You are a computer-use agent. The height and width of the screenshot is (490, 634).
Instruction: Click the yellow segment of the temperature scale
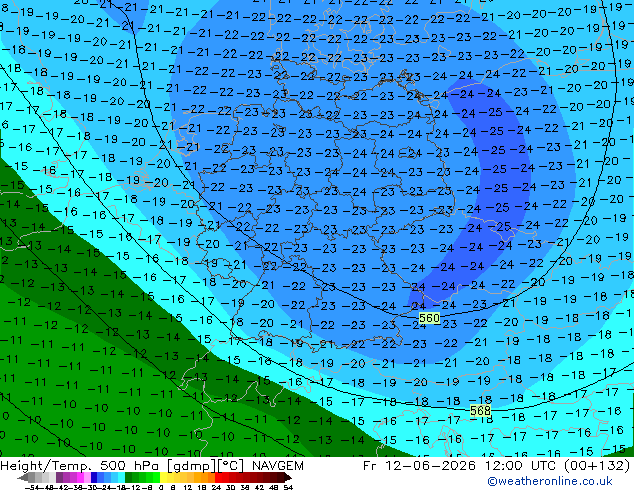click(x=163, y=477)
